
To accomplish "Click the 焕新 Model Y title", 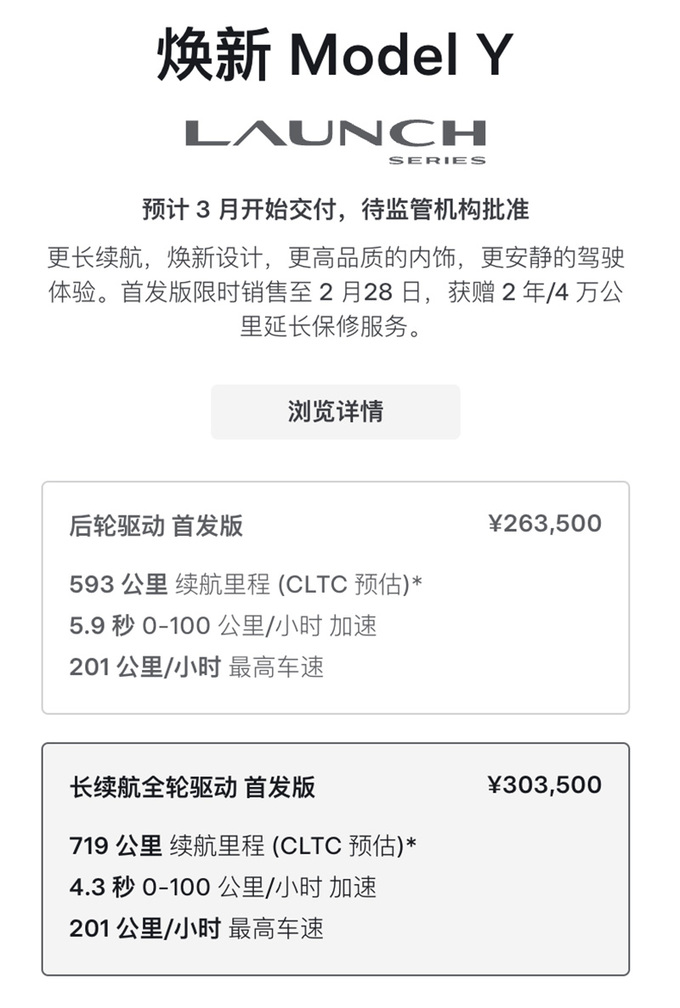I will point(336,55).
